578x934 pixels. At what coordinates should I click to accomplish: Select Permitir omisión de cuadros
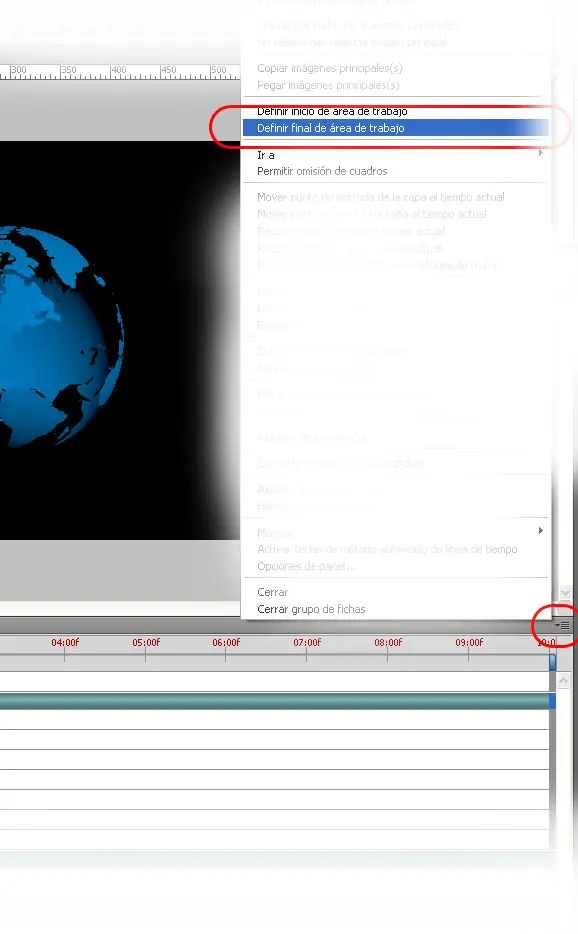[322, 171]
